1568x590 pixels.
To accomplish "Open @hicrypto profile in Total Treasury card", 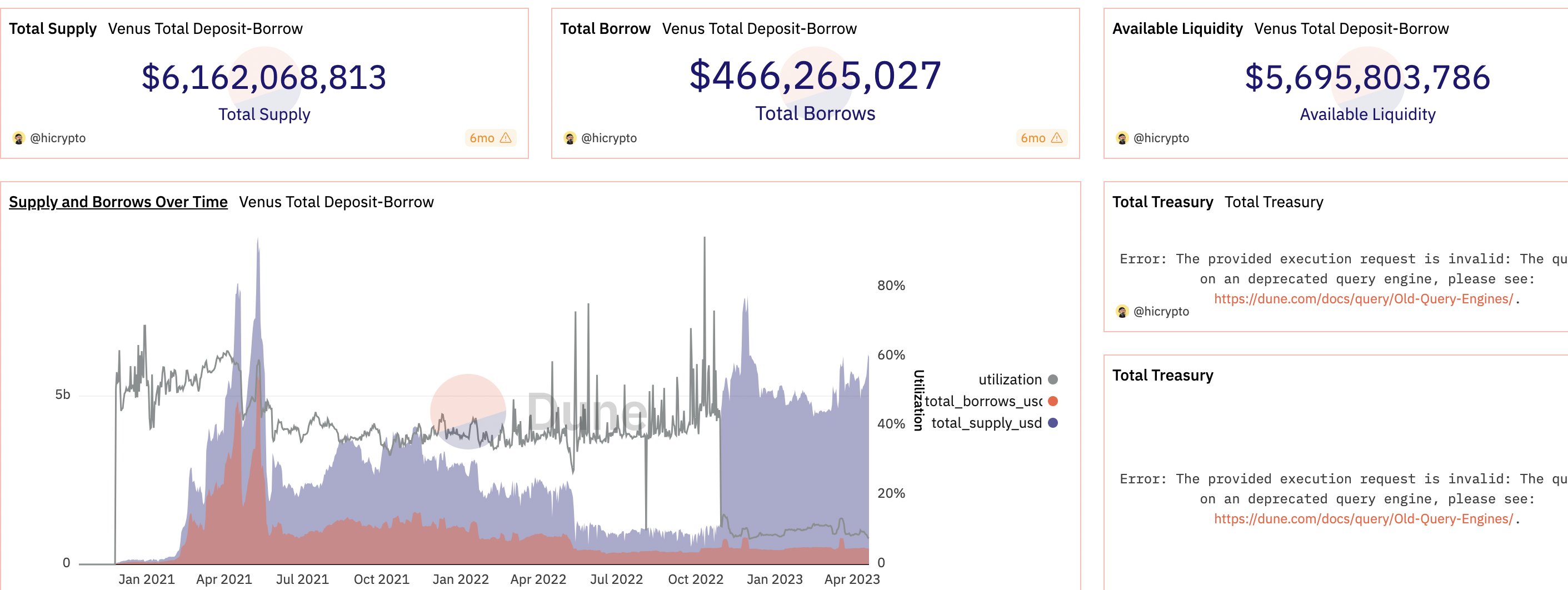I will click(1161, 312).
